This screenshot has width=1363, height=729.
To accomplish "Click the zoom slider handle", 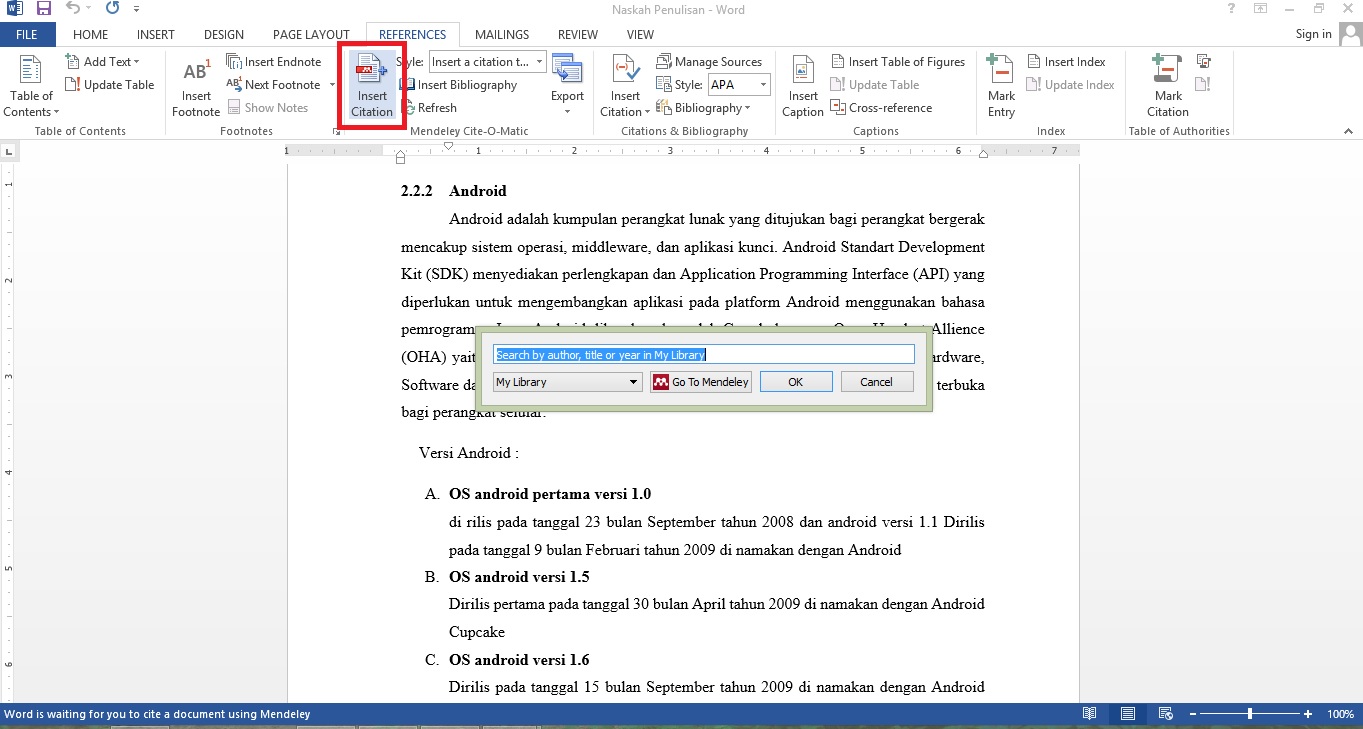I will (x=1250, y=714).
